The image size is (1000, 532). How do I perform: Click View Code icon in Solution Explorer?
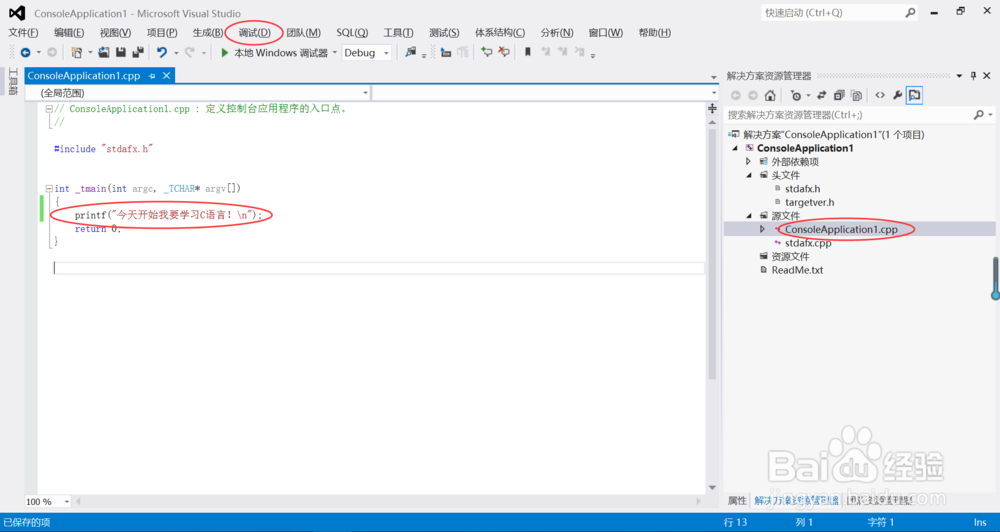880,95
